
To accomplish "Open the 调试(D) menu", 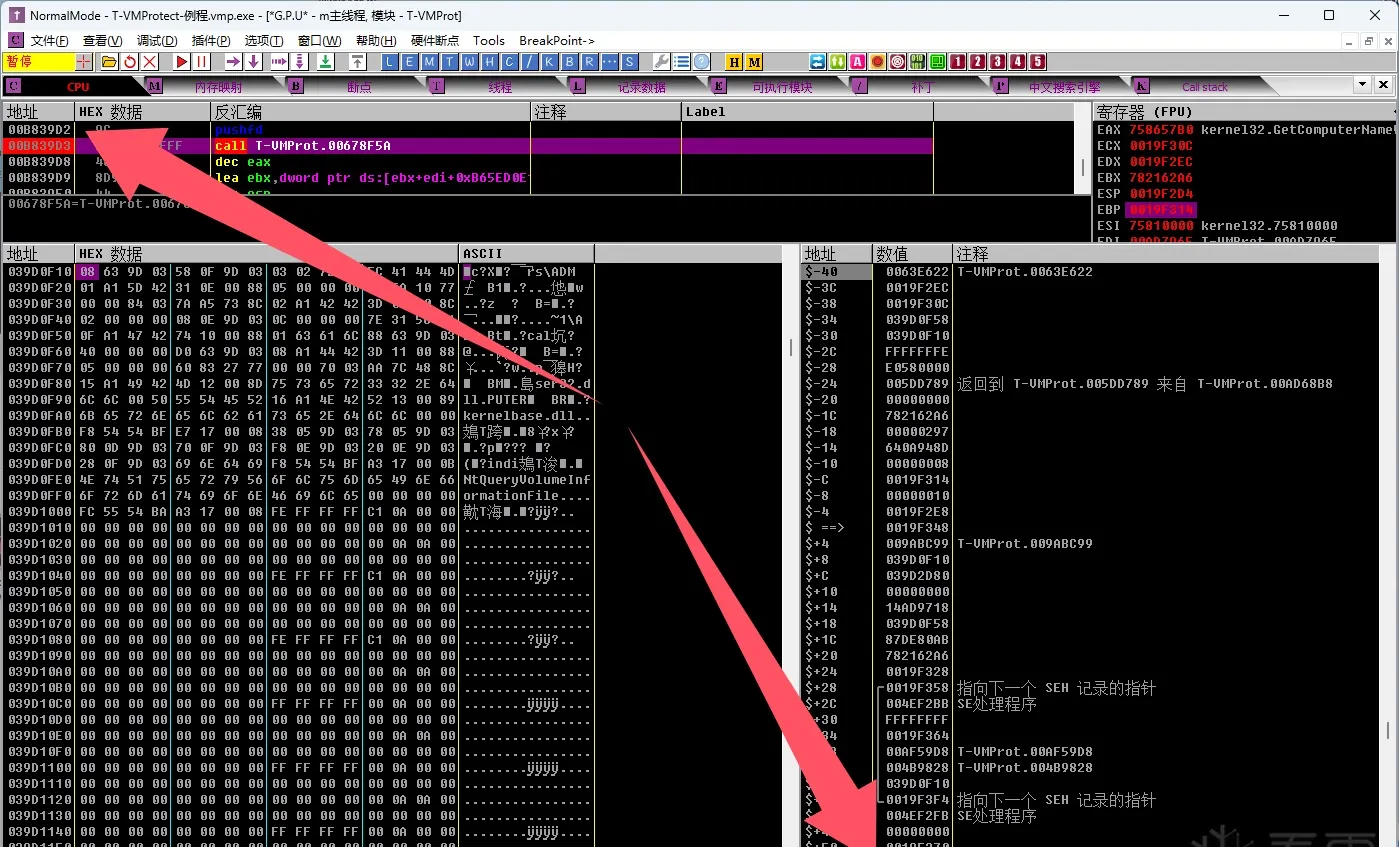I will pyautogui.click(x=157, y=41).
